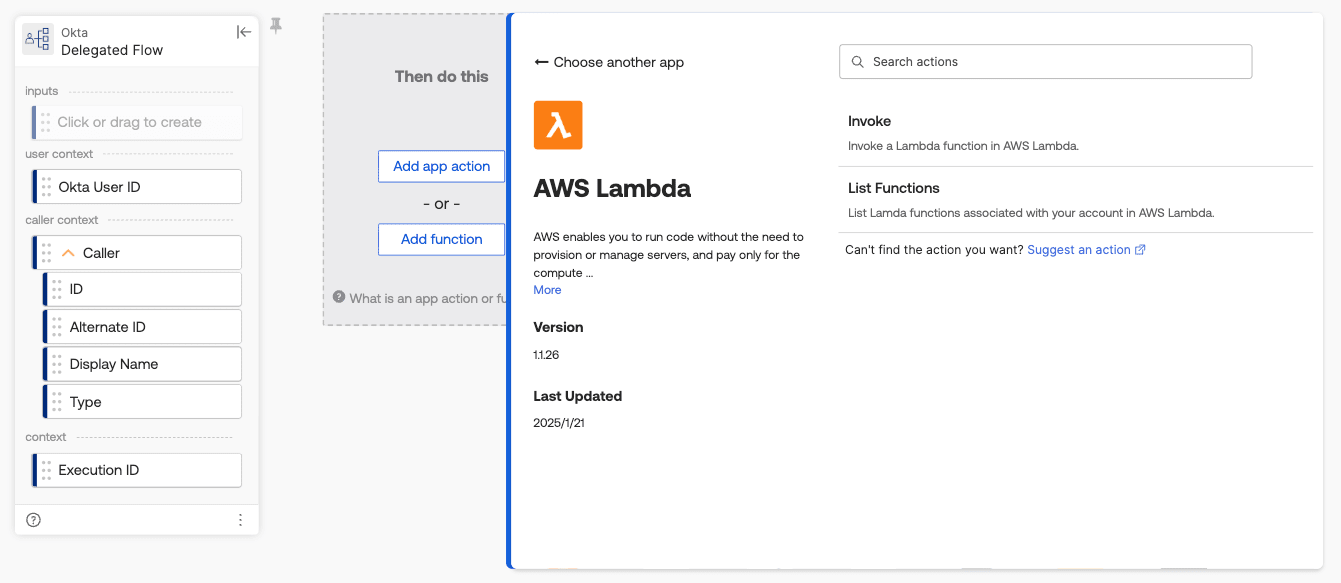
Task: Click the 'Invoke a Lambda function' description
Action: click(963, 146)
